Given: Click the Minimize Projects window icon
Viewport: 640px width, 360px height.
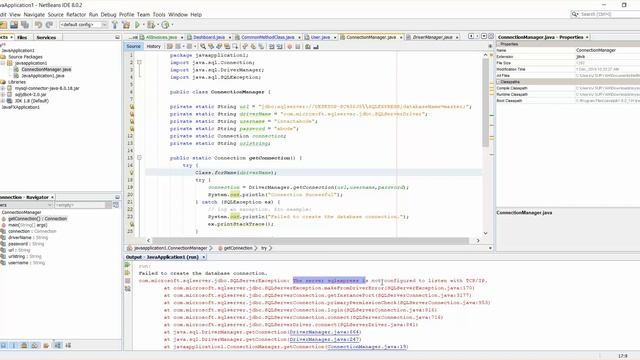Looking at the screenshot, I should [x=117, y=37].
